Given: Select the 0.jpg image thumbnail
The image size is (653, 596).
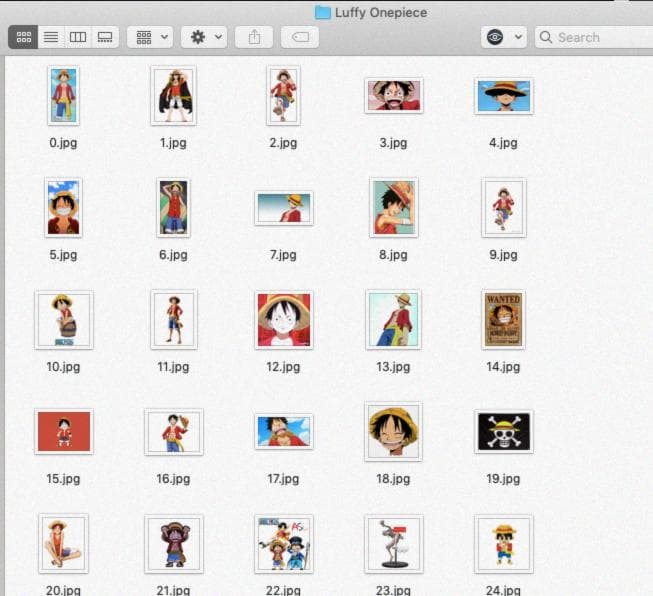Looking at the screenshot, I should [63, 96].
